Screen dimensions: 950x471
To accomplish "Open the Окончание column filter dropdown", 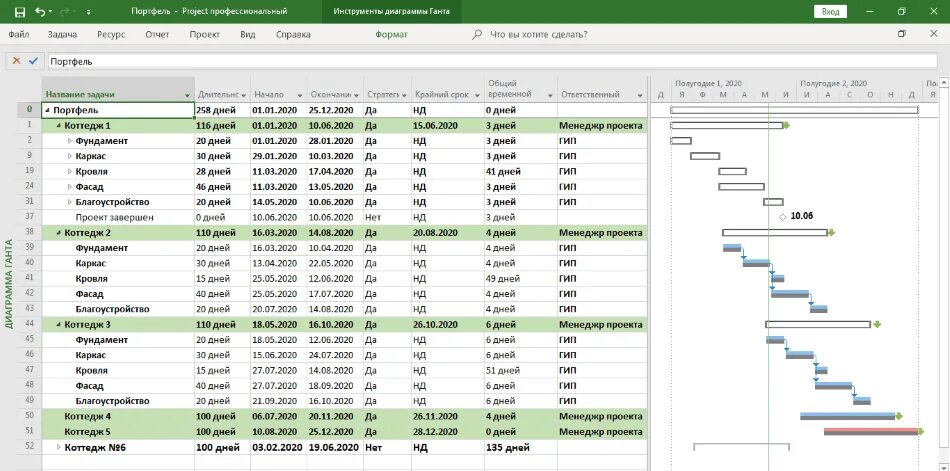I will click(357, 95).
